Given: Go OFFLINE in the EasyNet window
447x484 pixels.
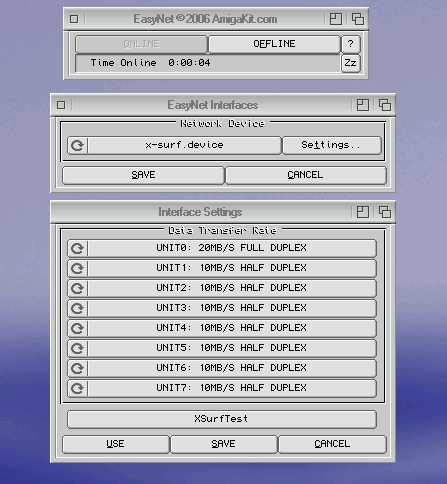Looking at the screenshot, I should coord(274,44).
